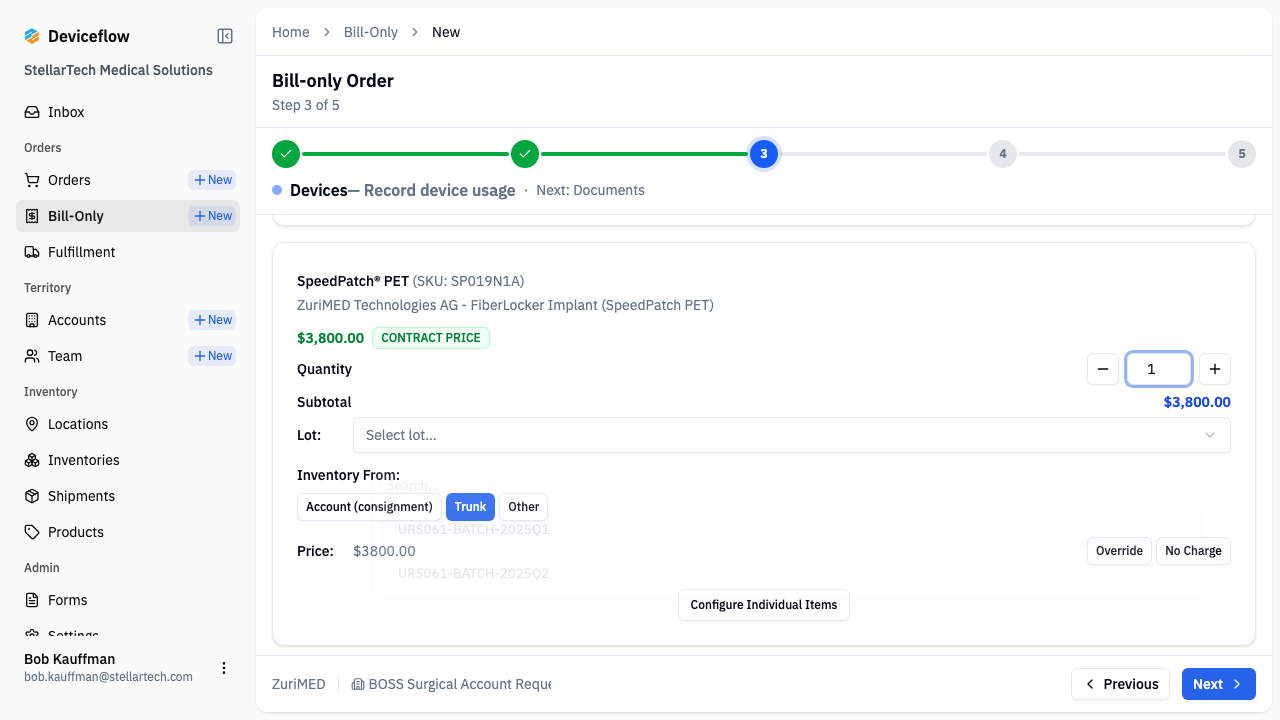Click the Team people icon
The width and height of the screenshot is (1280, 720).
click(x=32, y=356)
